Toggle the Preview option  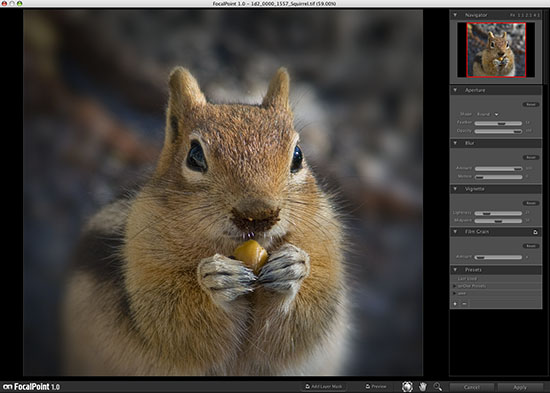tap(375, 386)
